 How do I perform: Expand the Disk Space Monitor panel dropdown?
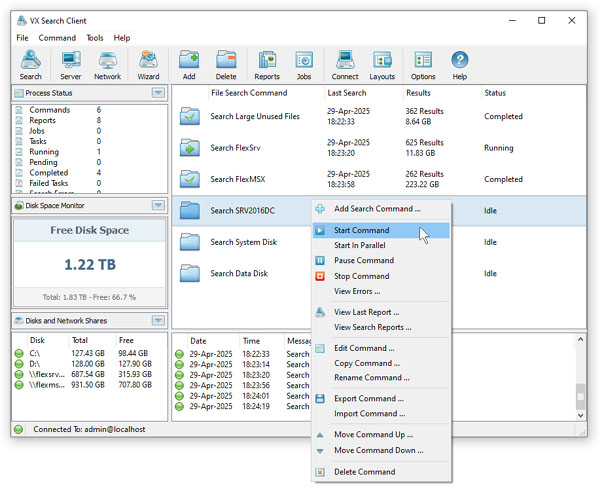click(x=158, y=205)
